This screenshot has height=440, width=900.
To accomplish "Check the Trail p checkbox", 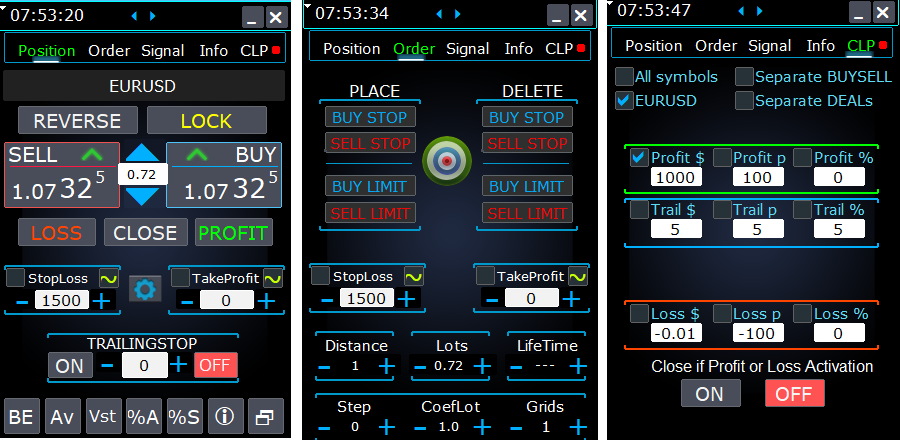I will click(x=722, y=210).
